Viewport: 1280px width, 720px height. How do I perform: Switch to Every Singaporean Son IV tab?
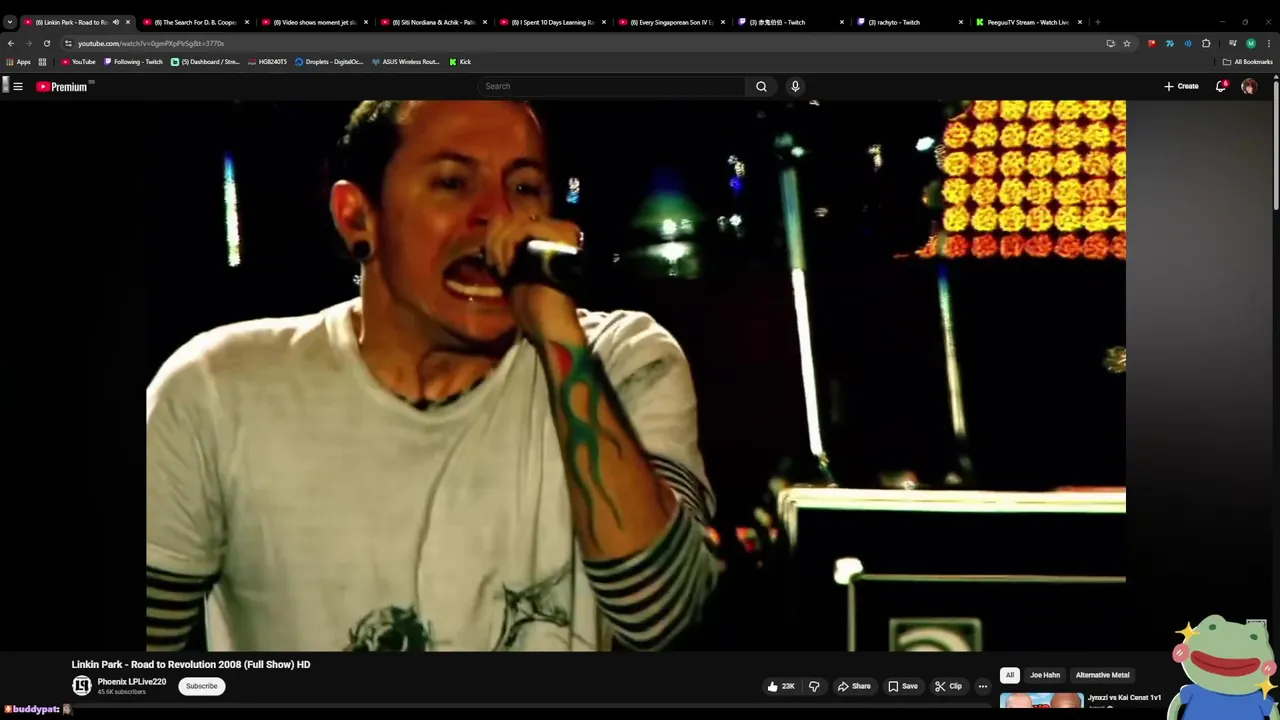[x=671, y=22]
